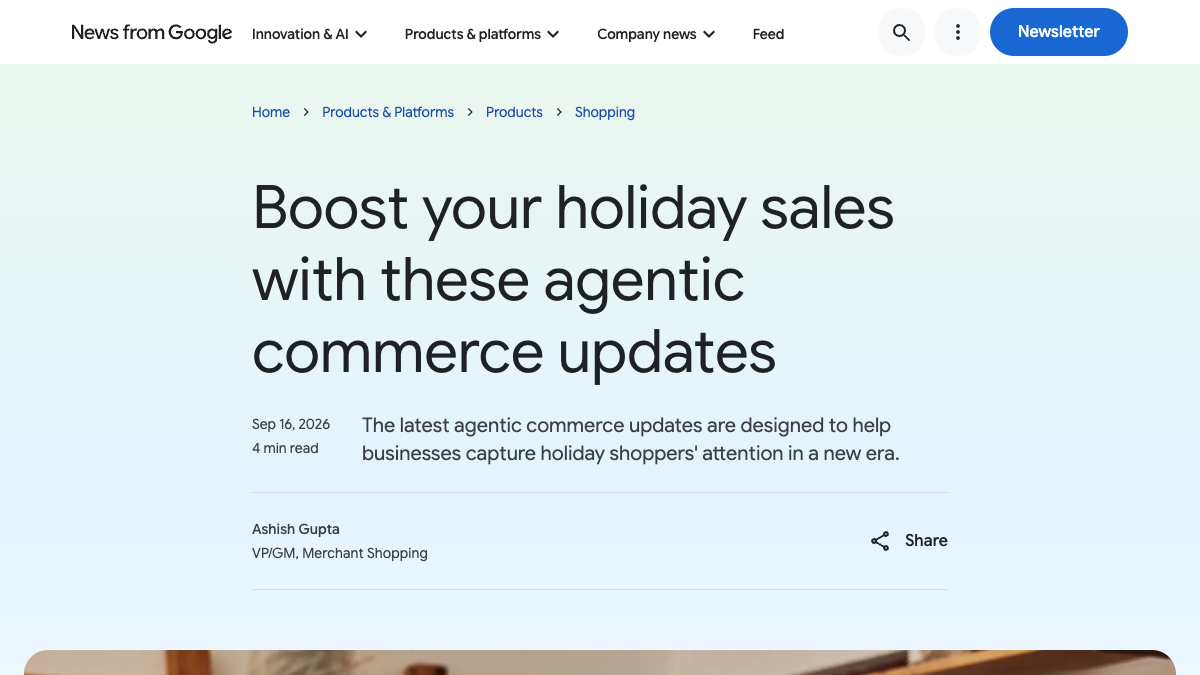
Task: Click the VP/GM, Merchant Shopping text
Action: coord(340,553)
